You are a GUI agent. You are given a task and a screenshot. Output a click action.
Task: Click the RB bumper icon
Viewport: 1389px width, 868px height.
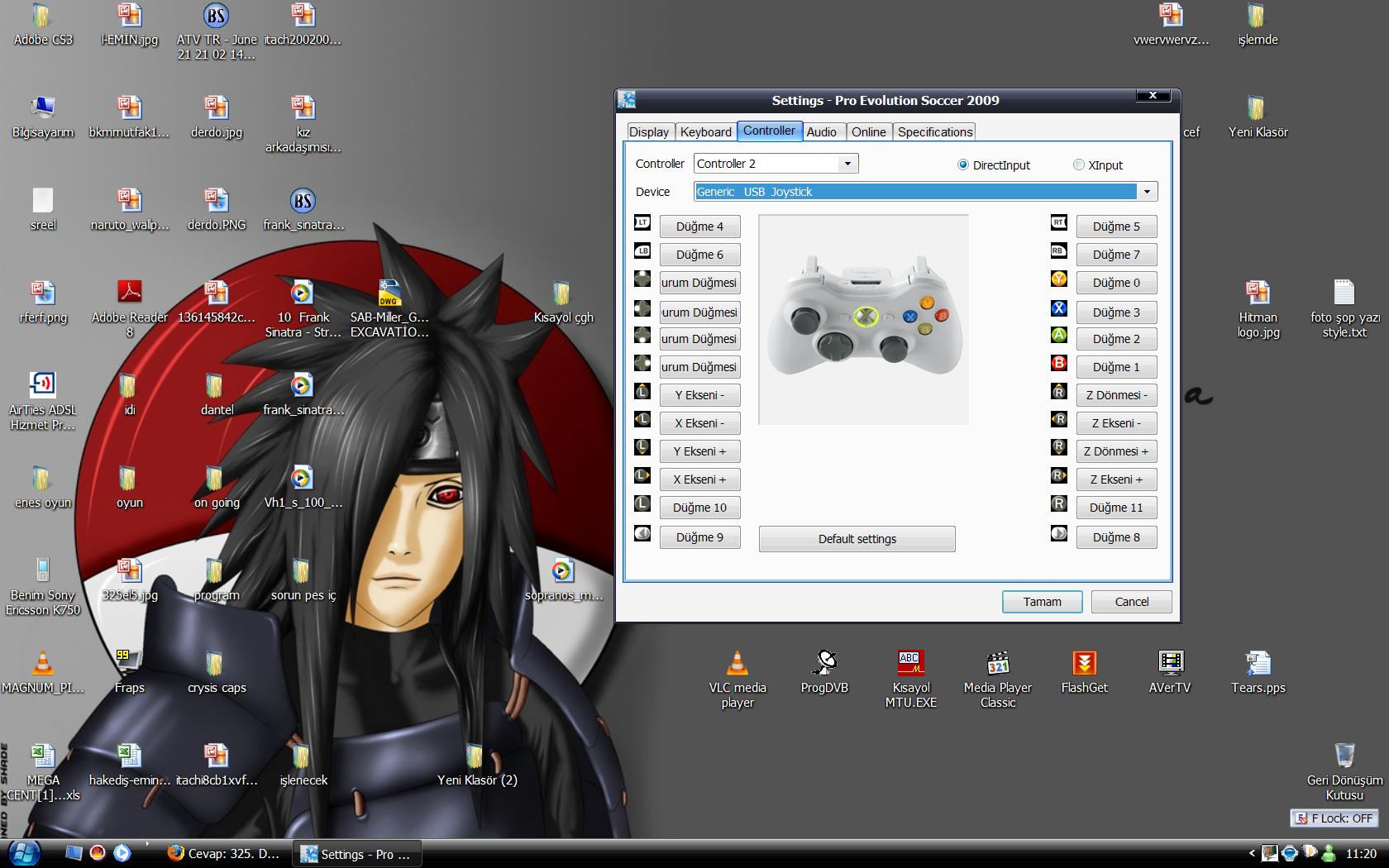1059,251
